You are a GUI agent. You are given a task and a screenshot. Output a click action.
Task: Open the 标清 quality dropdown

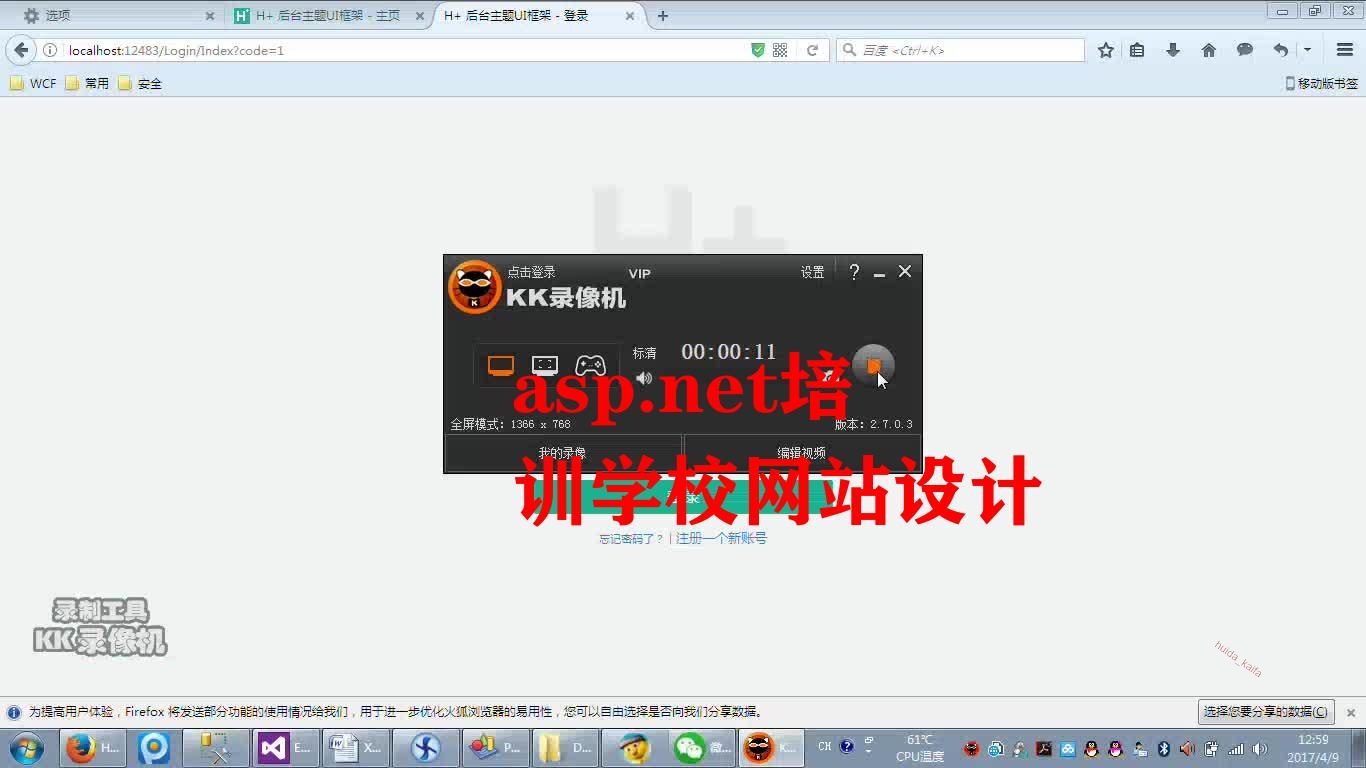(x=643, y=352)
